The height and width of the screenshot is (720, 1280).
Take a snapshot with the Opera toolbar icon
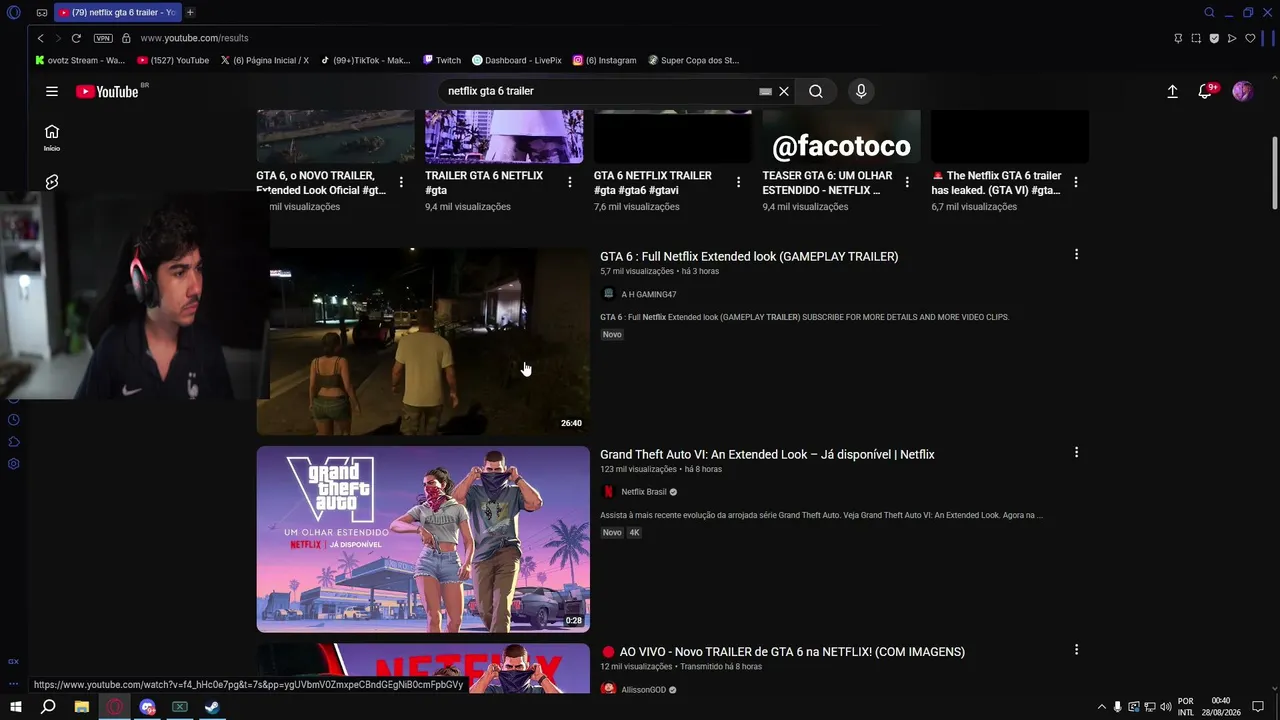tap(1196, 38)
